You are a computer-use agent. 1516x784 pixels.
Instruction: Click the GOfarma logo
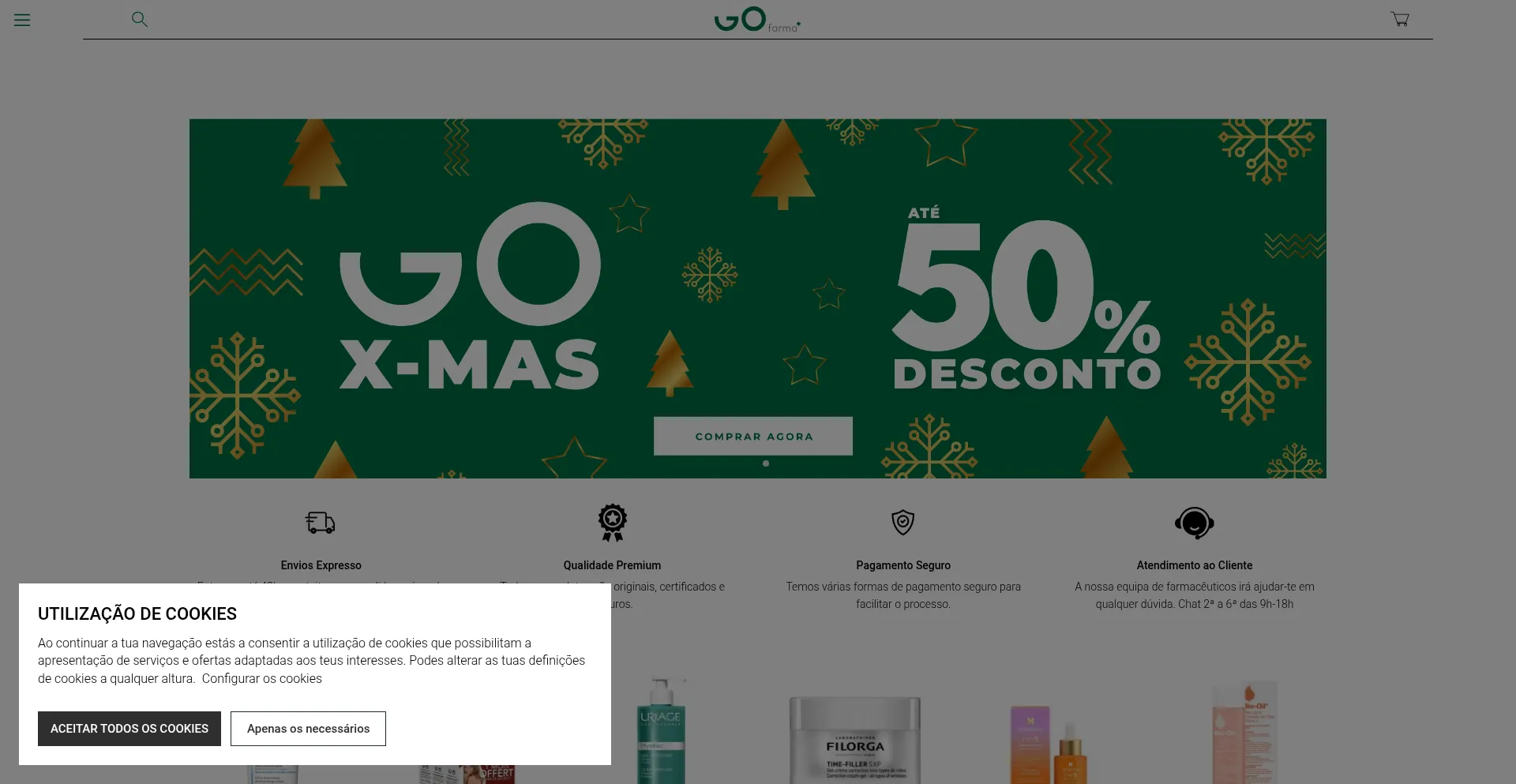tap(756, 19)
